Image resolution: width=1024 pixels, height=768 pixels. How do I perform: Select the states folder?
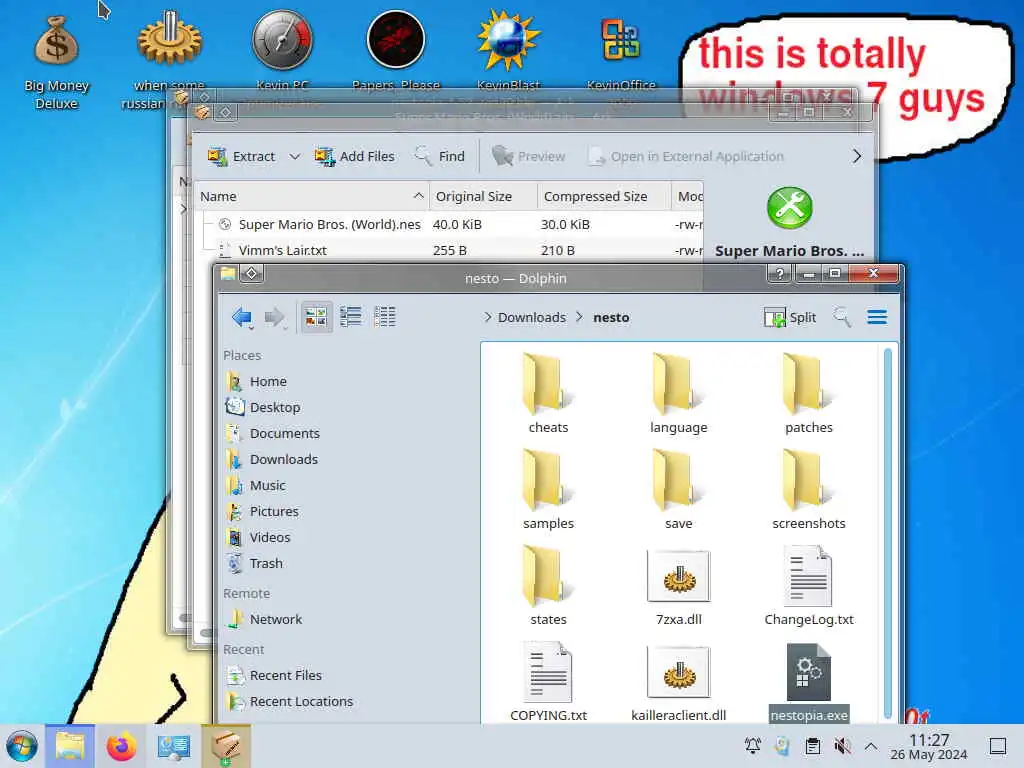548,586
